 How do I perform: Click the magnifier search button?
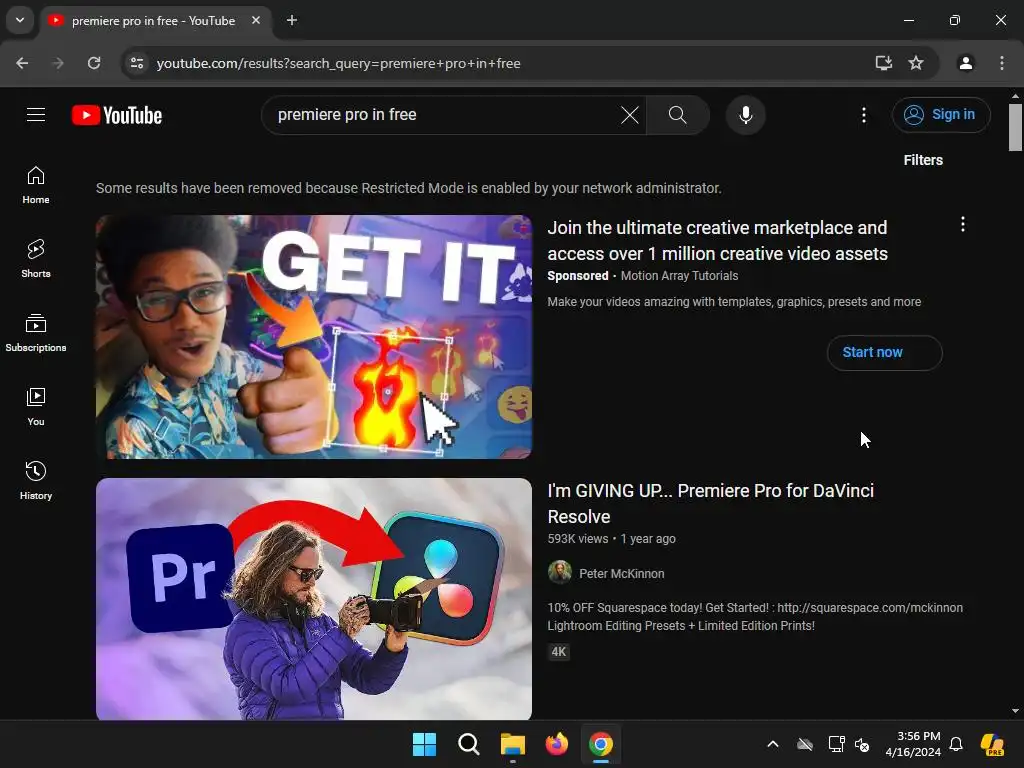678,115
